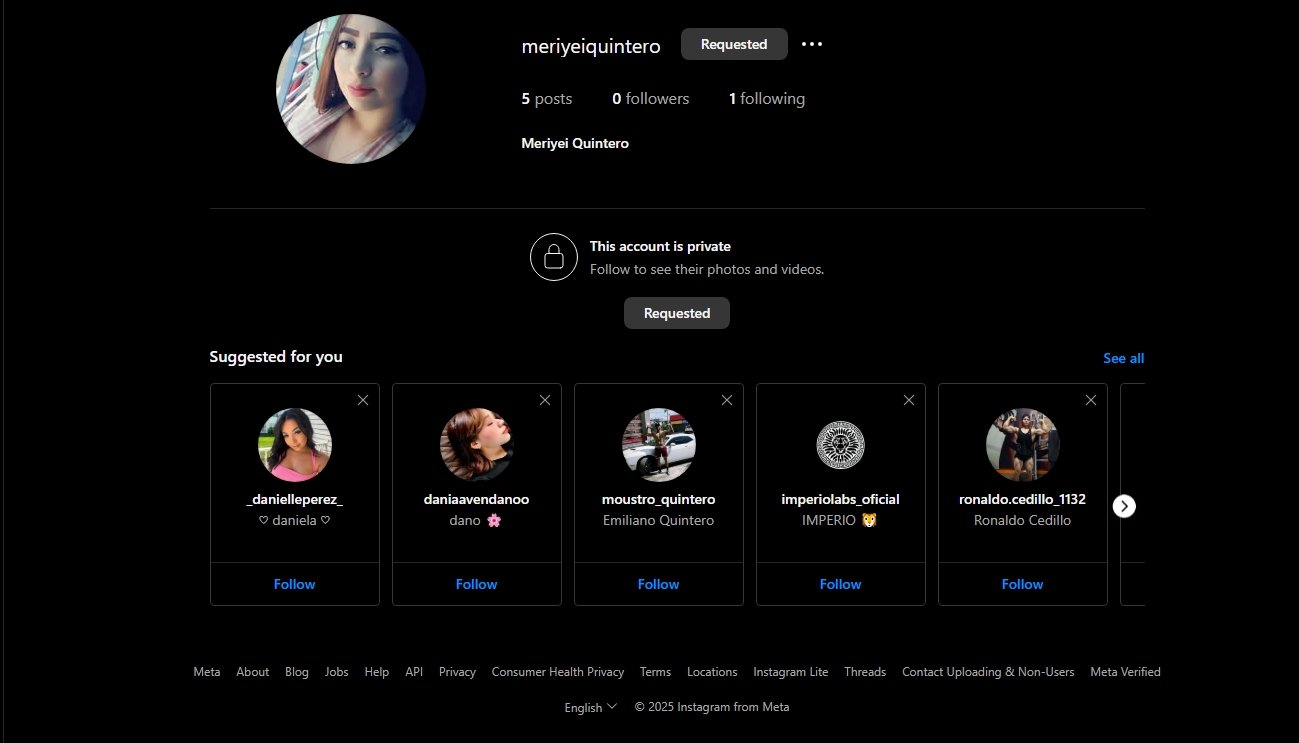Click the lock icon for the private account
This screenshot has width=1299, height=743.
[553, 257]
